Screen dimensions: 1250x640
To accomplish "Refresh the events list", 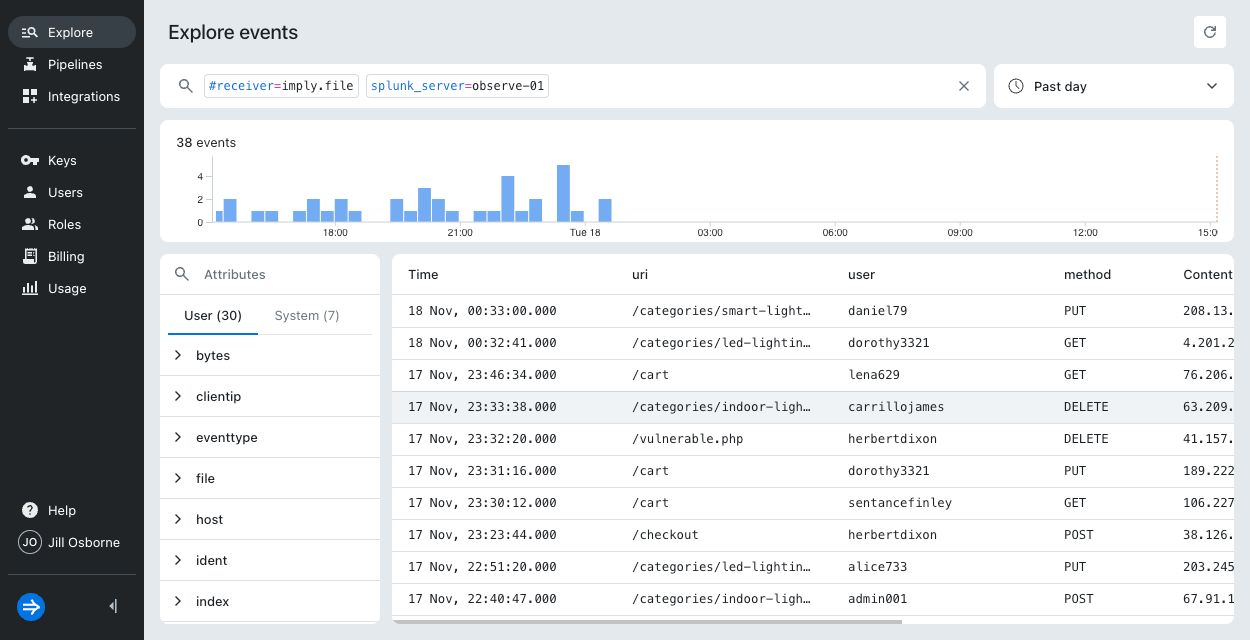I will (1210, 31).
